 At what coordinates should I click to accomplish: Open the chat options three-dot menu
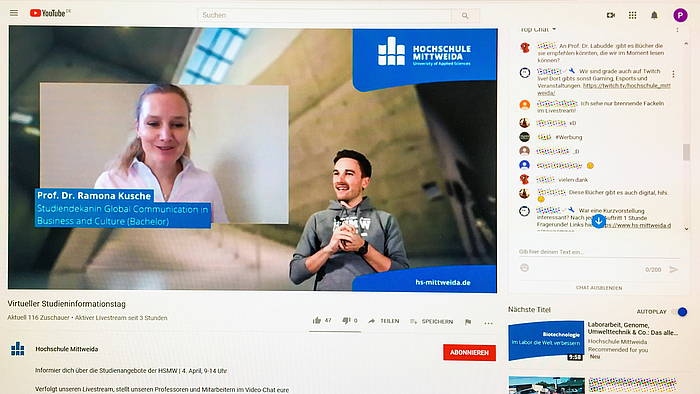click(677, 30)
